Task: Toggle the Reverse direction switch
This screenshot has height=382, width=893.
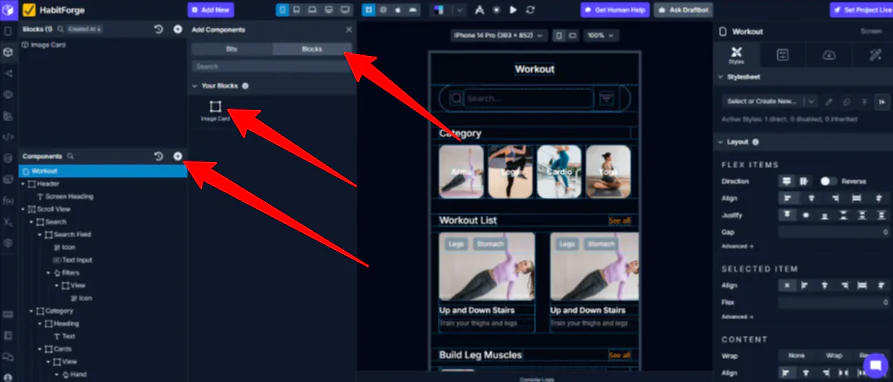Action: point(829,181)
